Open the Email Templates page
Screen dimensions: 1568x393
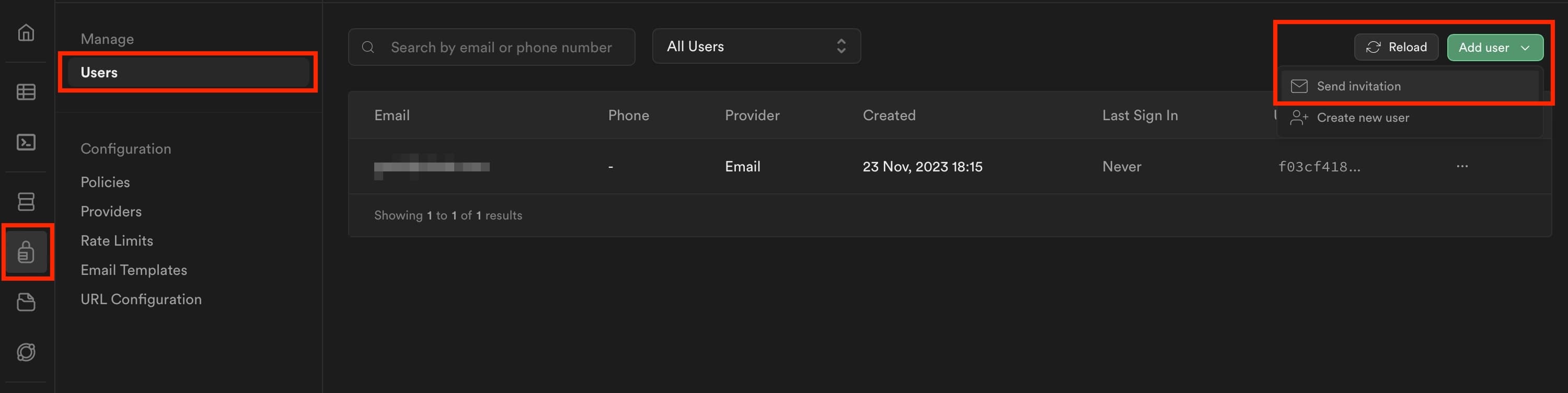134,270
